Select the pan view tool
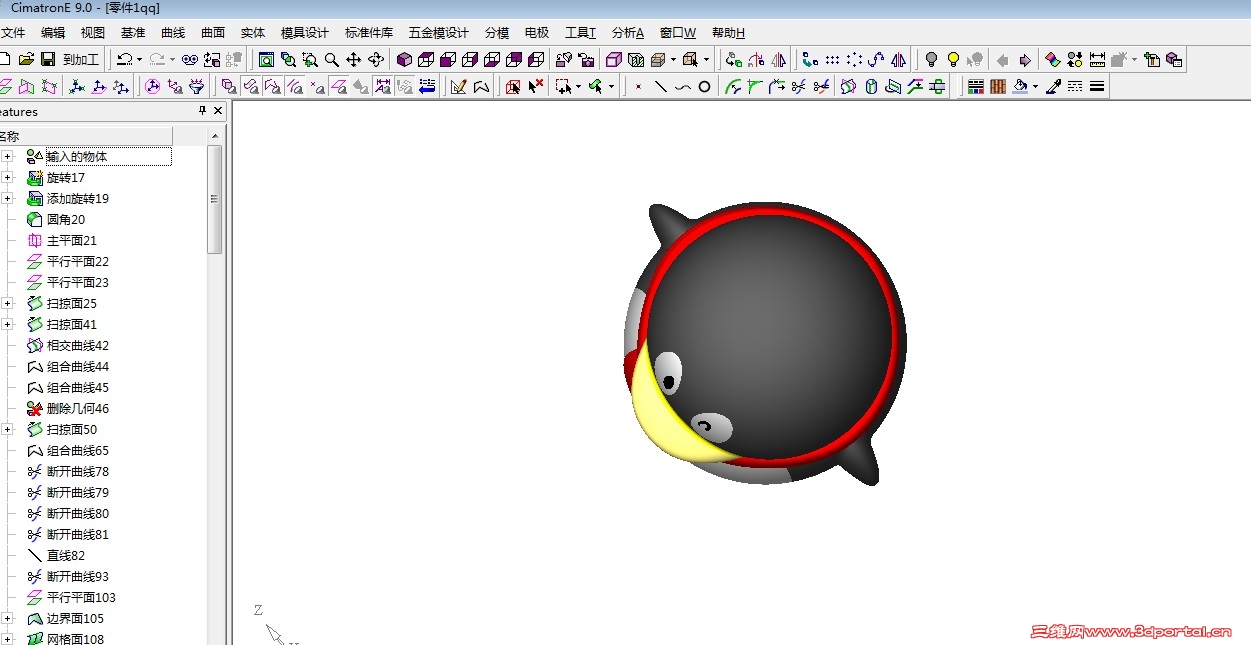Image resolution: width=1251 pixels, height=645 pixels. pyautogui.click(x=353, y=60)
